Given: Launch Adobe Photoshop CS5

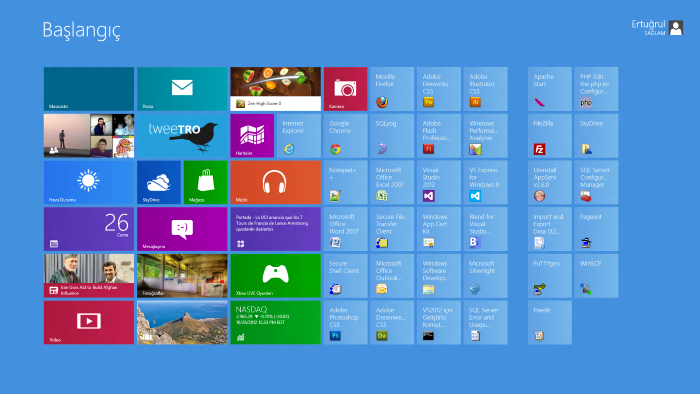Looking at the screenshot, I should pyautogui.click(x=346, y=323).
